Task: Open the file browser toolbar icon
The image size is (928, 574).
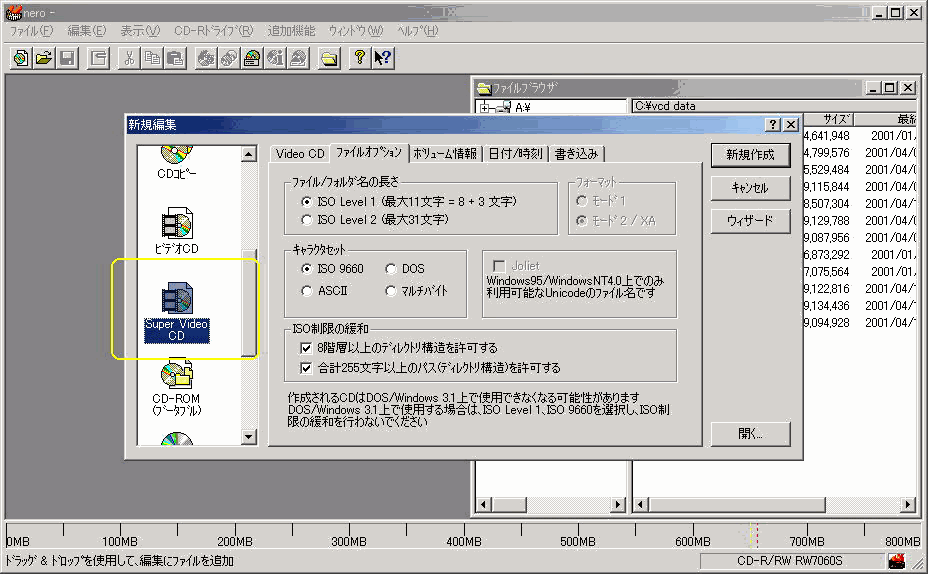Action: pos(329,58)
